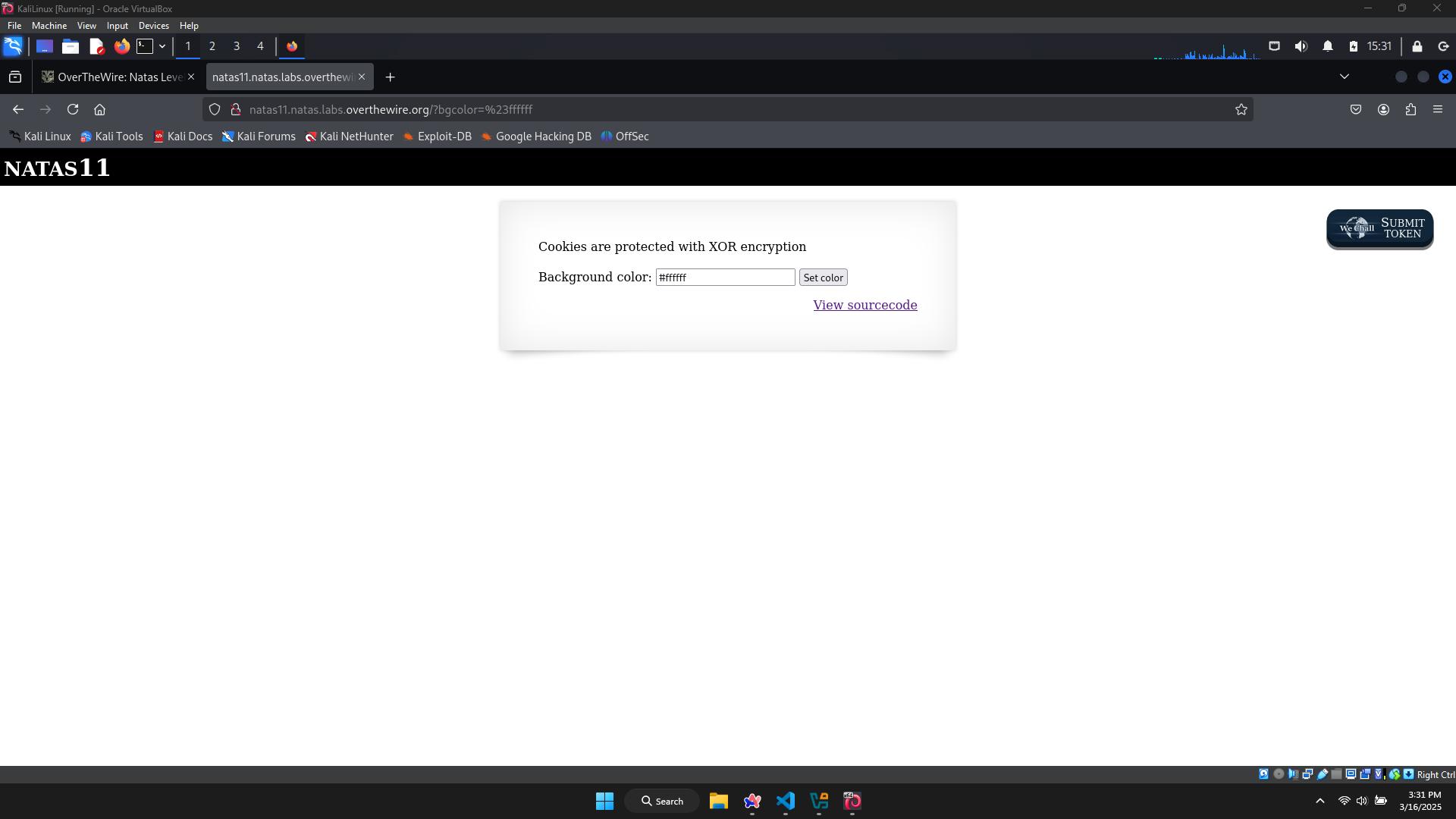Screen dimensions: 1456x819
Task: Close the OverTheWire Natas tab
Action: (x=191, y=77)
